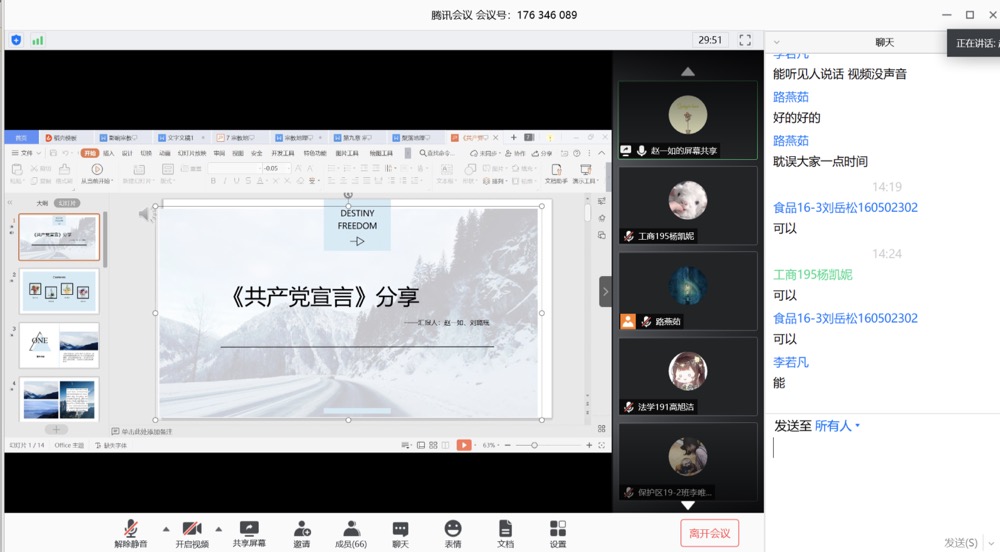The image size is (1000, 552).
Task: Expand audio options arrow beside 解除静音
Action: [166, 529]
